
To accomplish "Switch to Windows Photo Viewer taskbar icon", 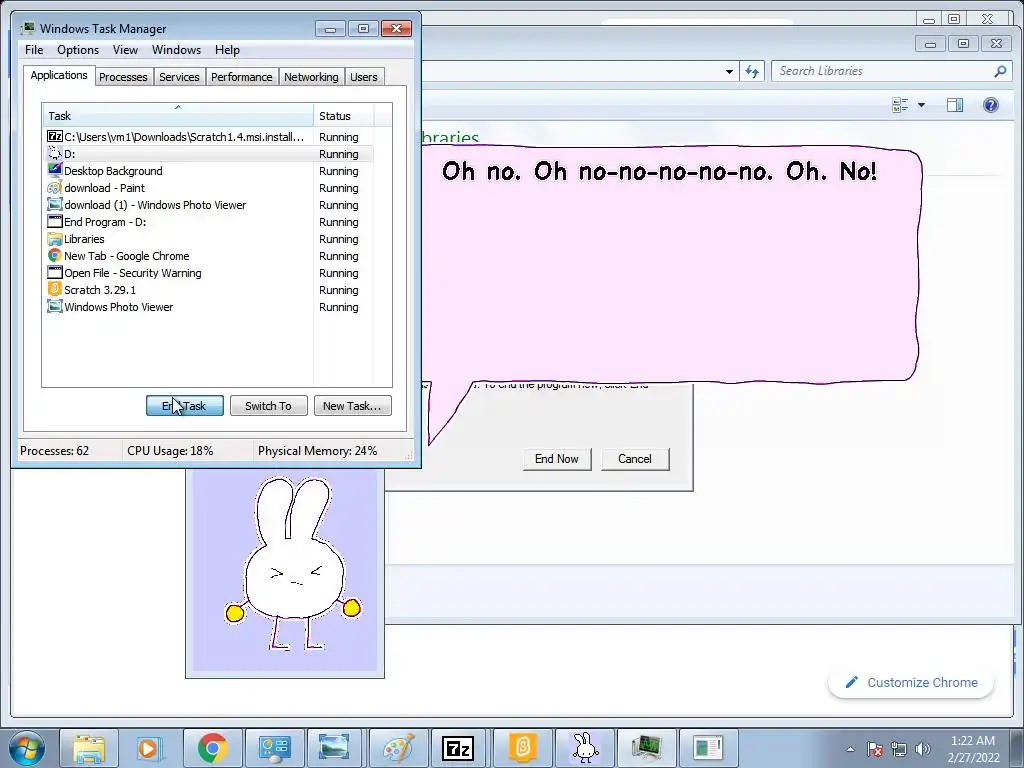I will coord(335,748).
